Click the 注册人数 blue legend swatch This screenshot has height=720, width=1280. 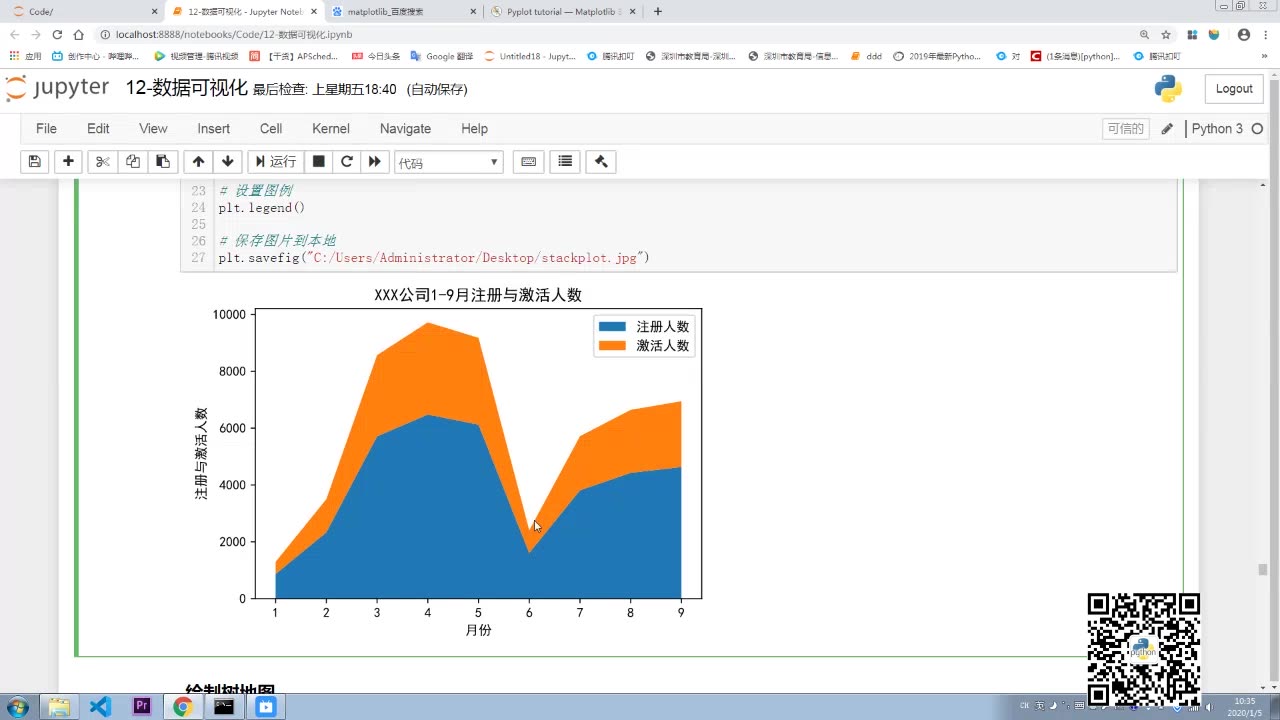[x=612, y=327]
